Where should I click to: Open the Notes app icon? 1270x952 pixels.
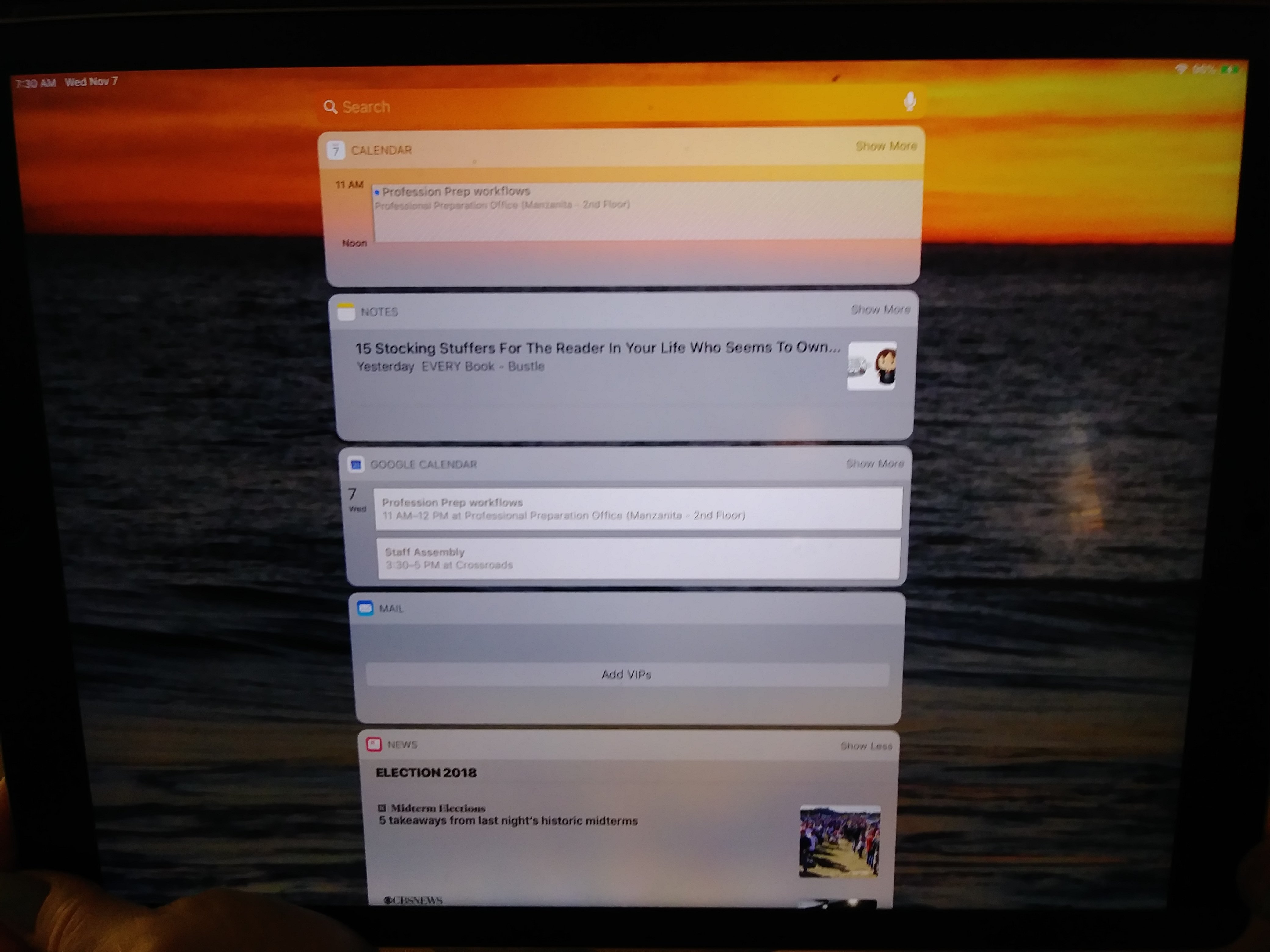tap(346, 312)
